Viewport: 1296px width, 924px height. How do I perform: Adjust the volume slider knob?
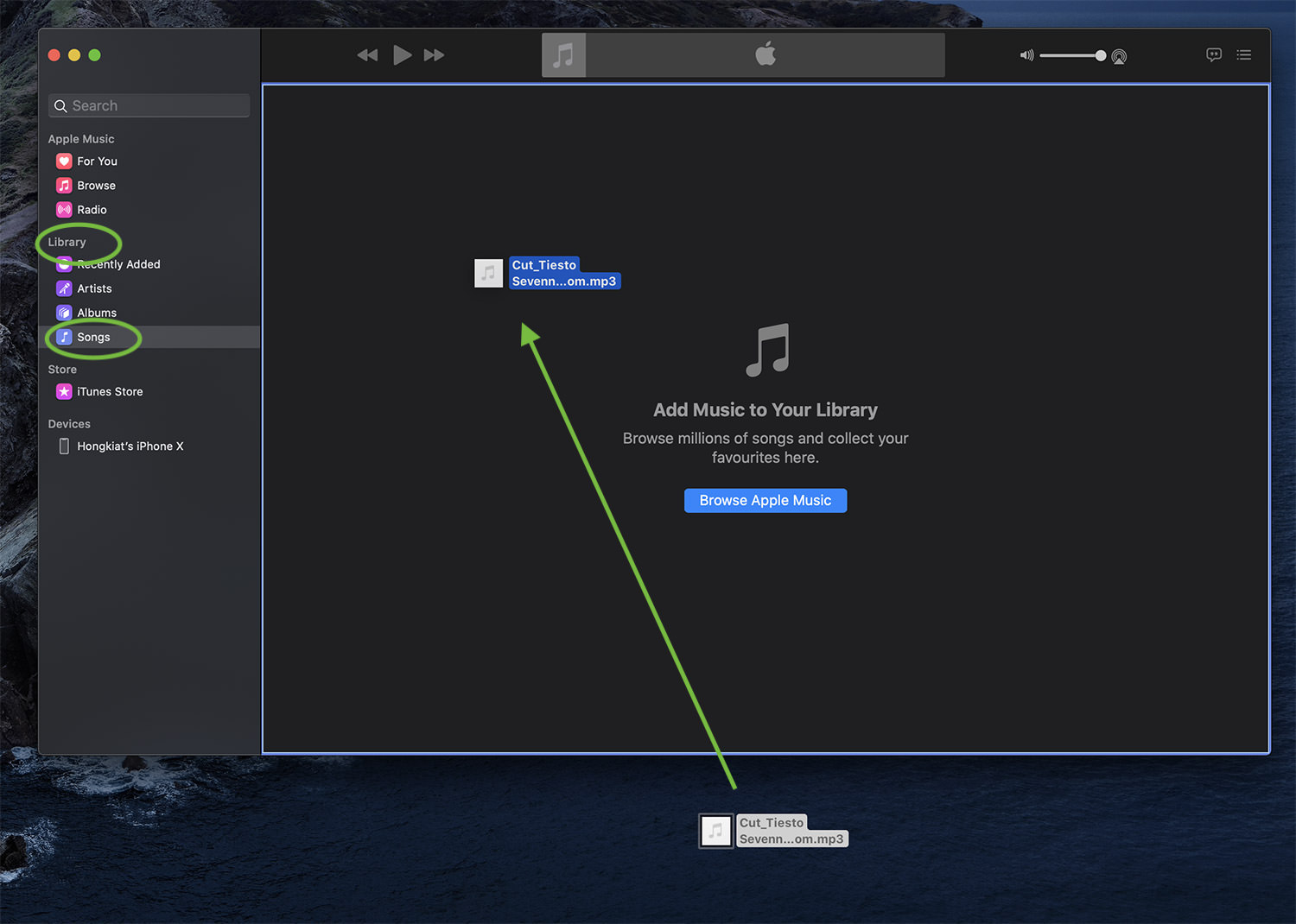(1100, 55)
